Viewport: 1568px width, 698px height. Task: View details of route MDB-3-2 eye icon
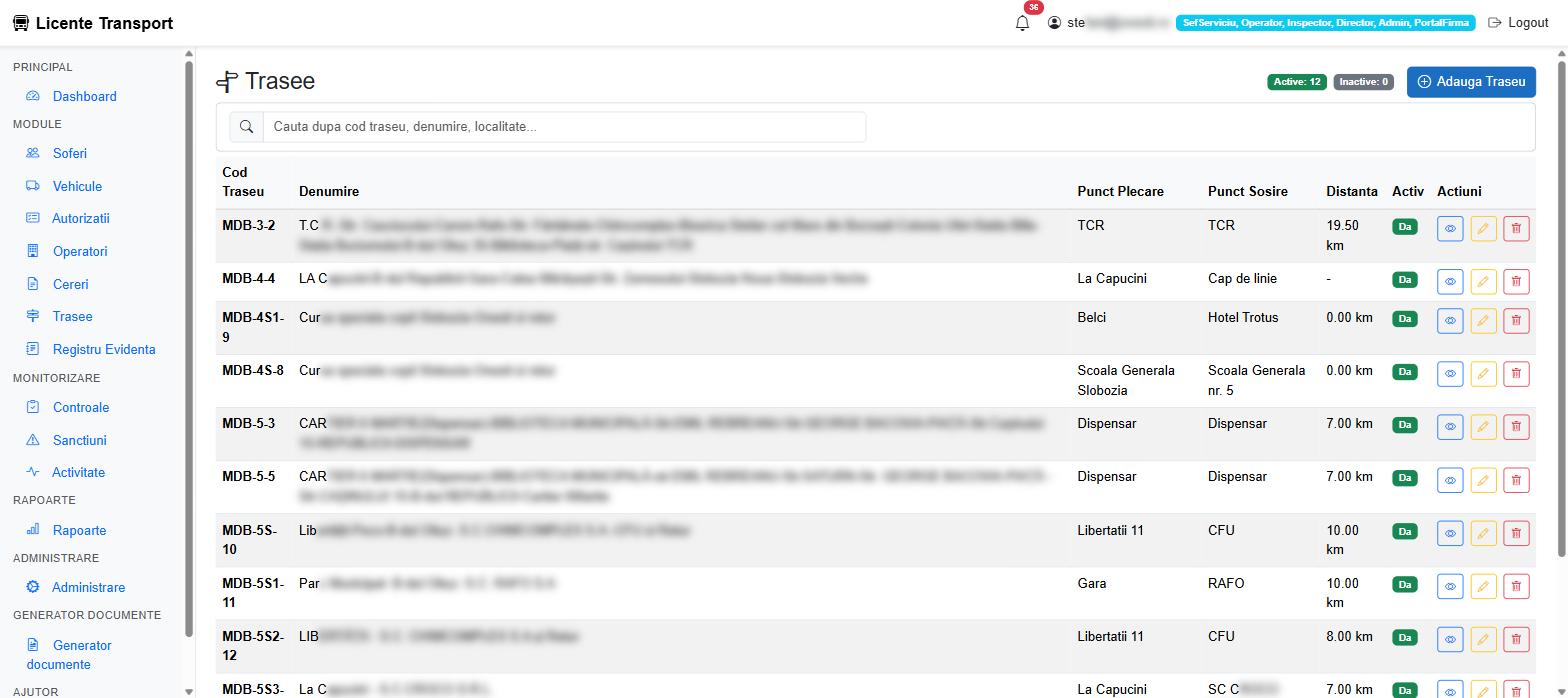pyautogui.click(x=1450, y=229)
